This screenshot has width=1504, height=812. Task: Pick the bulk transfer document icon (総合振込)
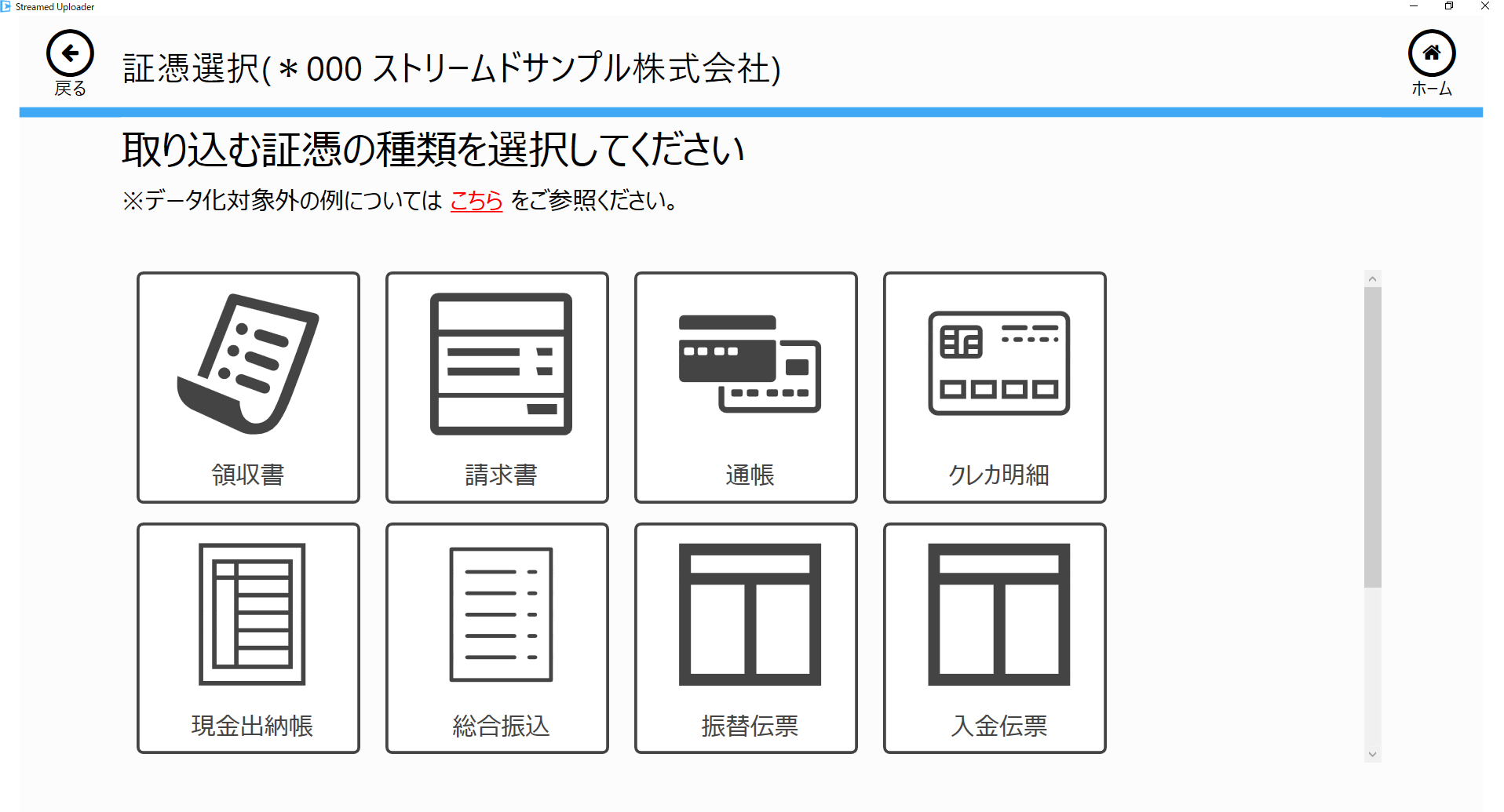[501, 614]
